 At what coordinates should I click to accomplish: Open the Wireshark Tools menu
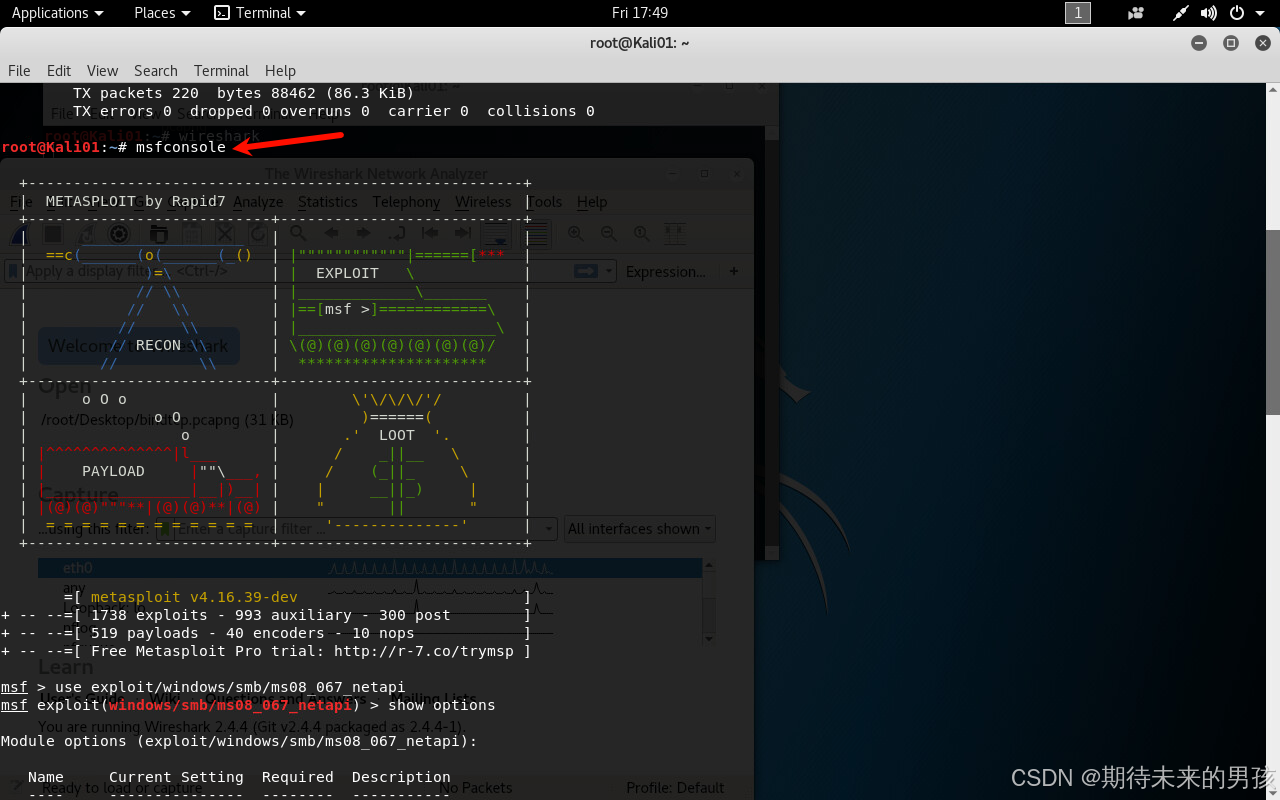click(545, 202)
